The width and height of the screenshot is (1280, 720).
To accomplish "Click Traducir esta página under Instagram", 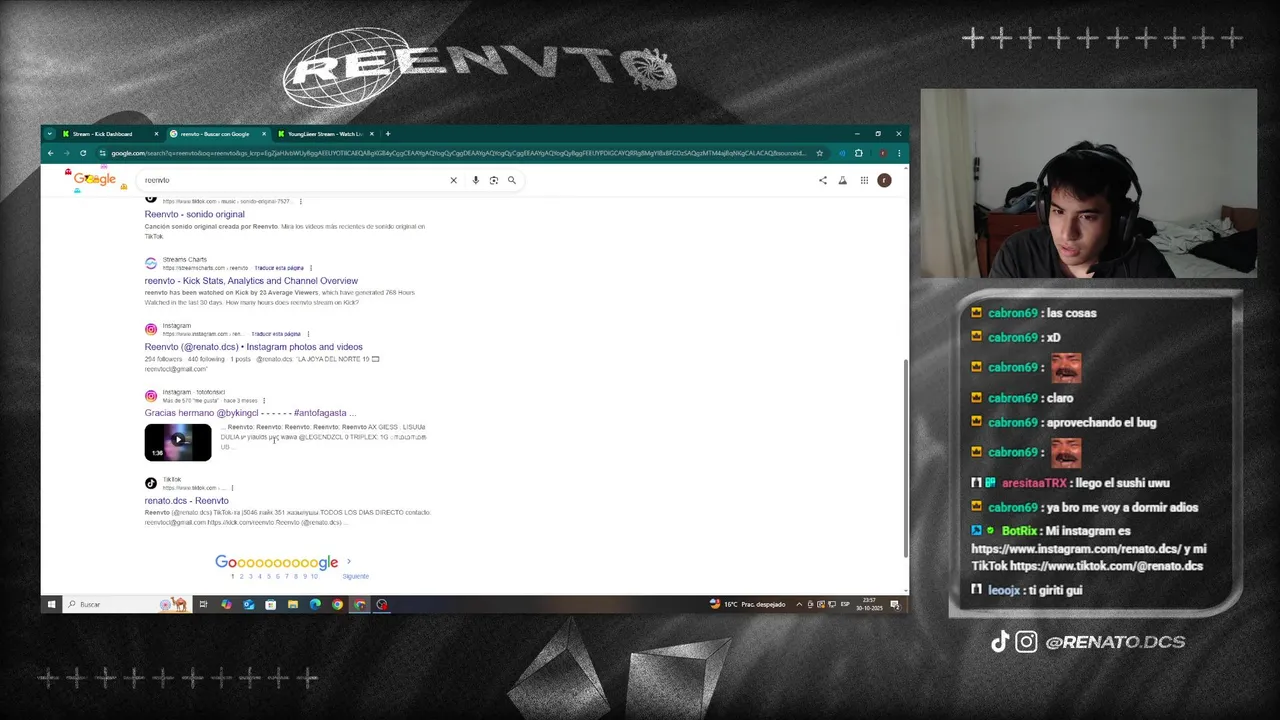I will point(276,334).
